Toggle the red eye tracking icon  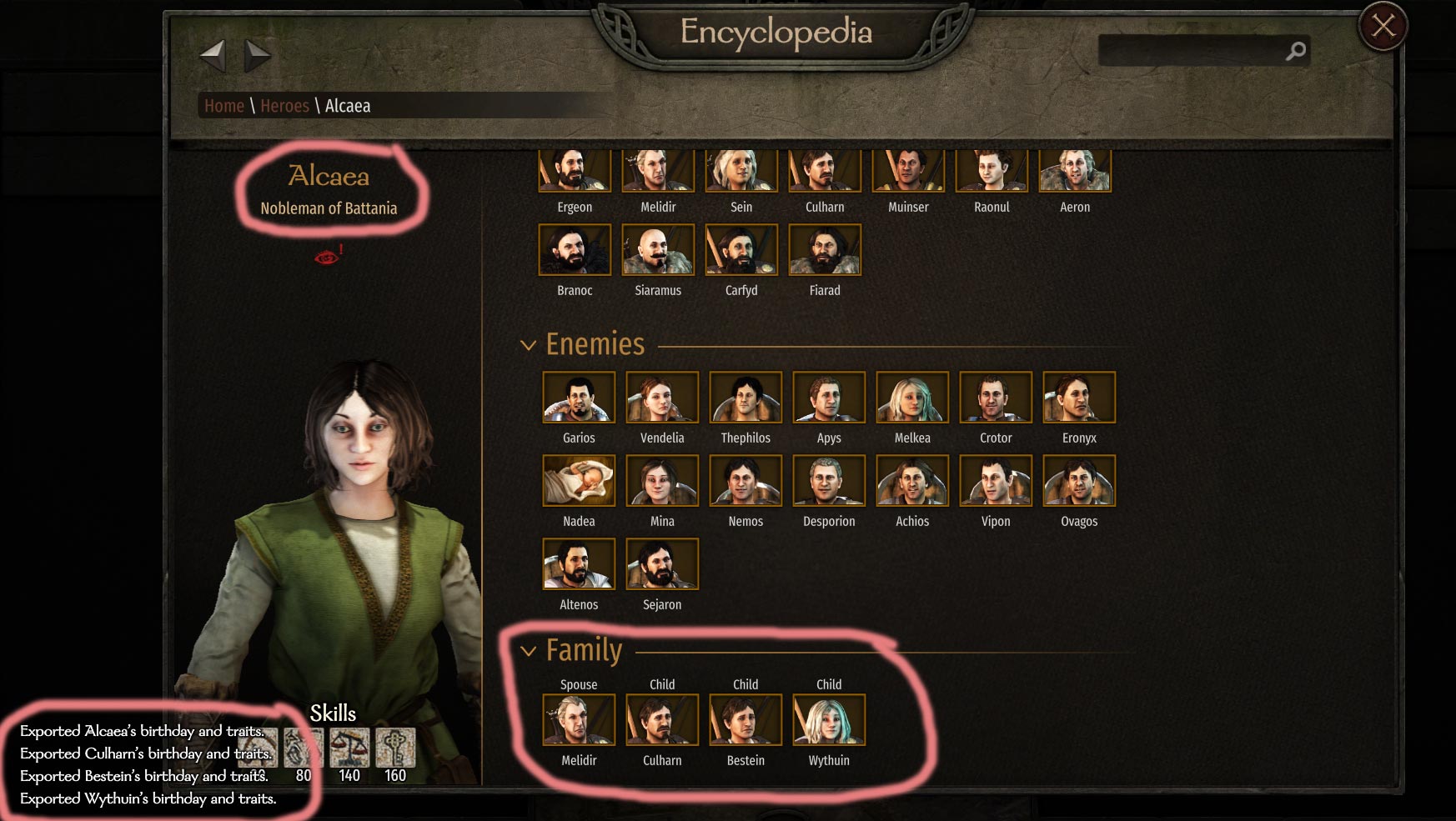click(328, 256)
